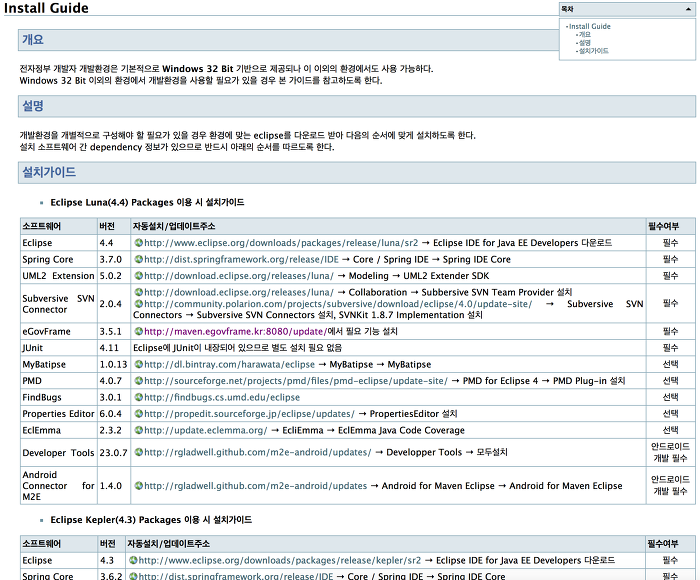Image resolution: width=700 pixels, height=580 pixels.
Task: Click globe icon before the propedit.sourceforge.jp link
Action: coord(139,414)
